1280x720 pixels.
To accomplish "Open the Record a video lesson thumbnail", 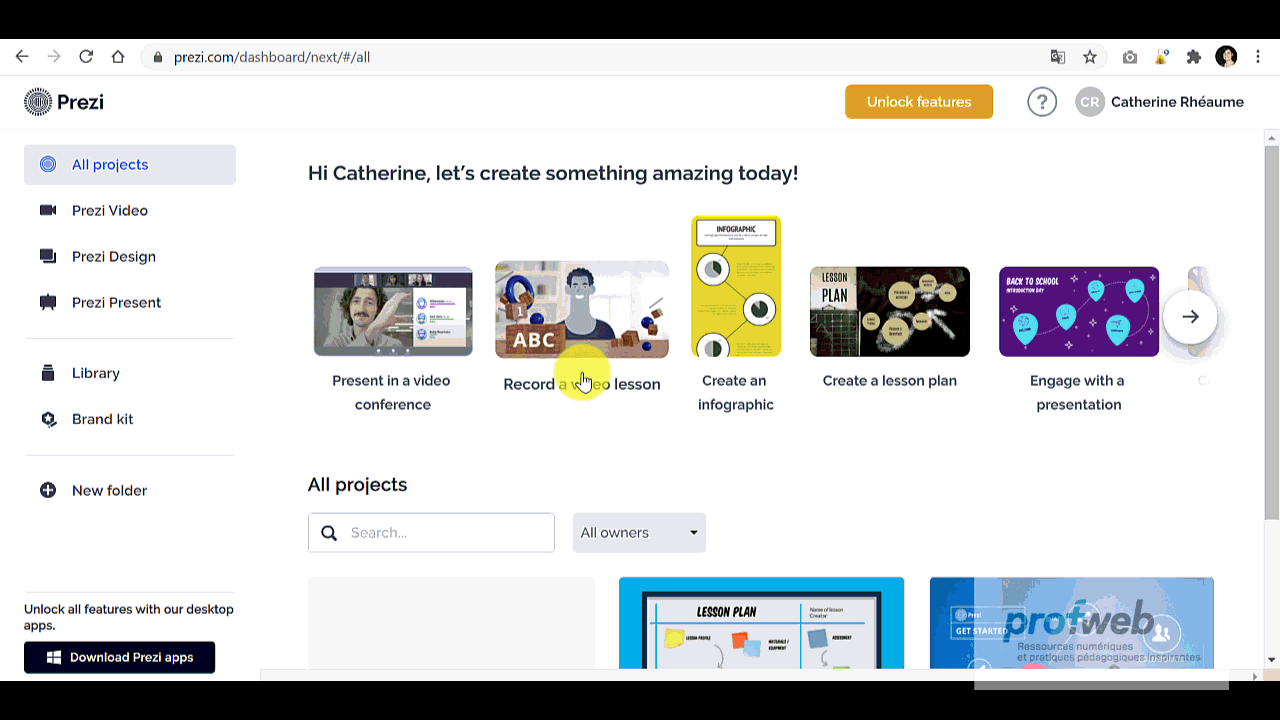I will point(582,310).
